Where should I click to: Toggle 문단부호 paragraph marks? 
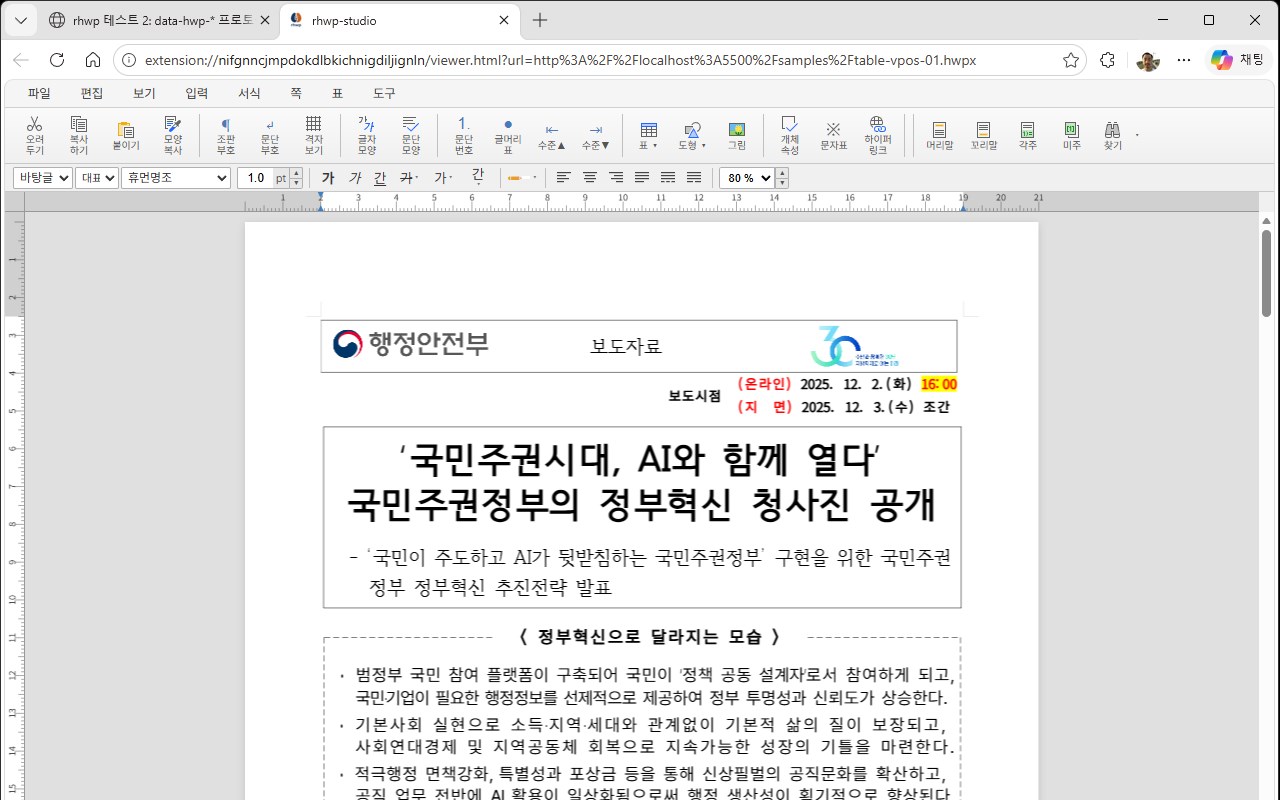click(270, 135)
